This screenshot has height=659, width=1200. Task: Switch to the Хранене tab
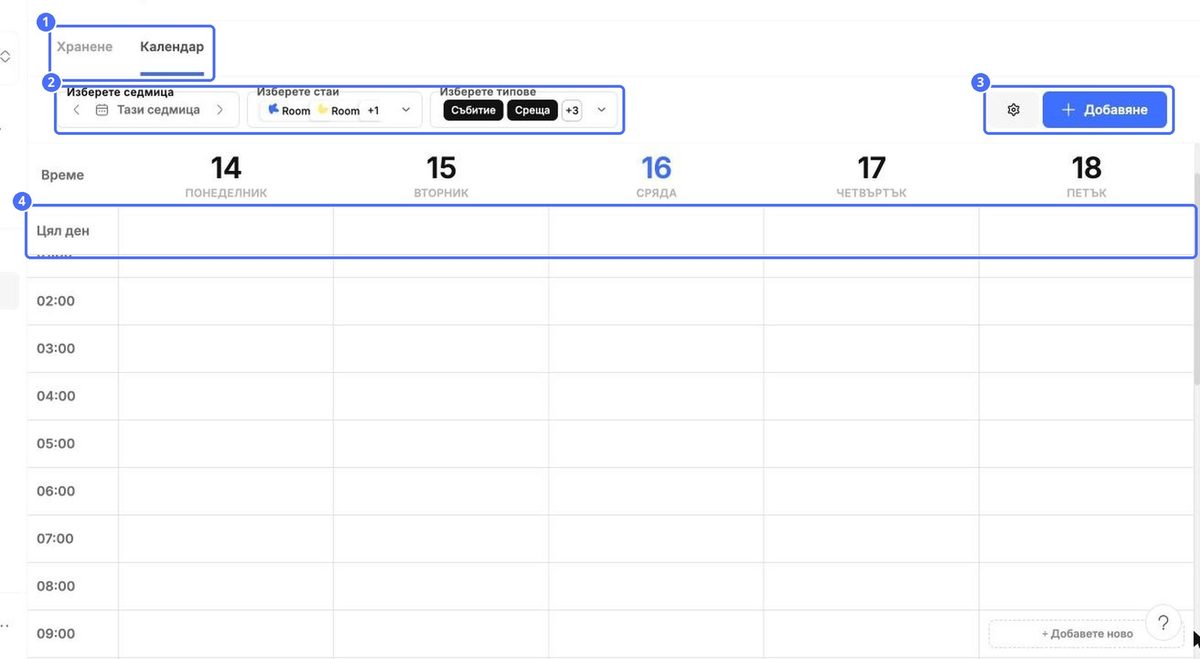pos(85,47)
